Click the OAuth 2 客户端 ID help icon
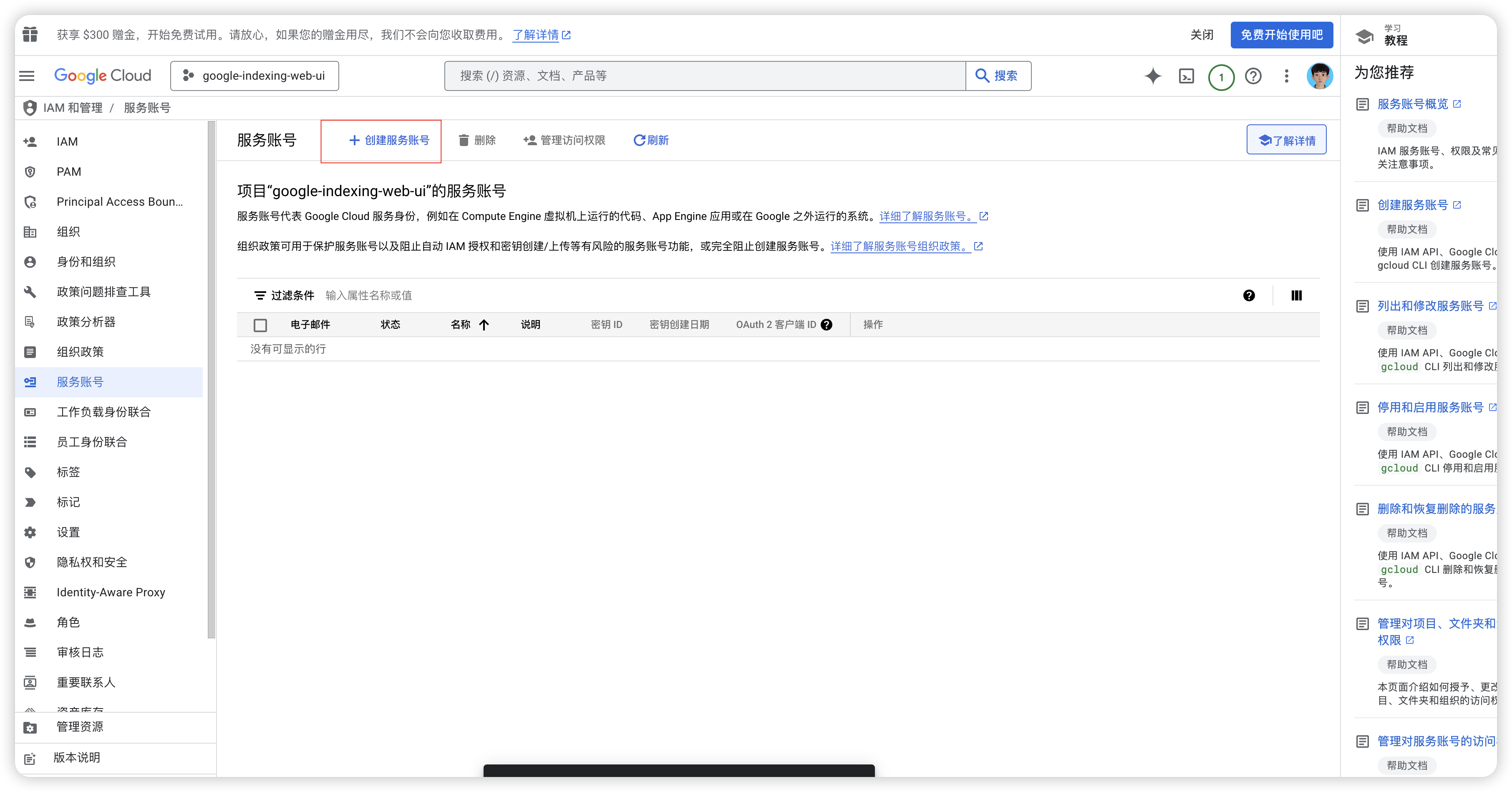 coord(827,325)
